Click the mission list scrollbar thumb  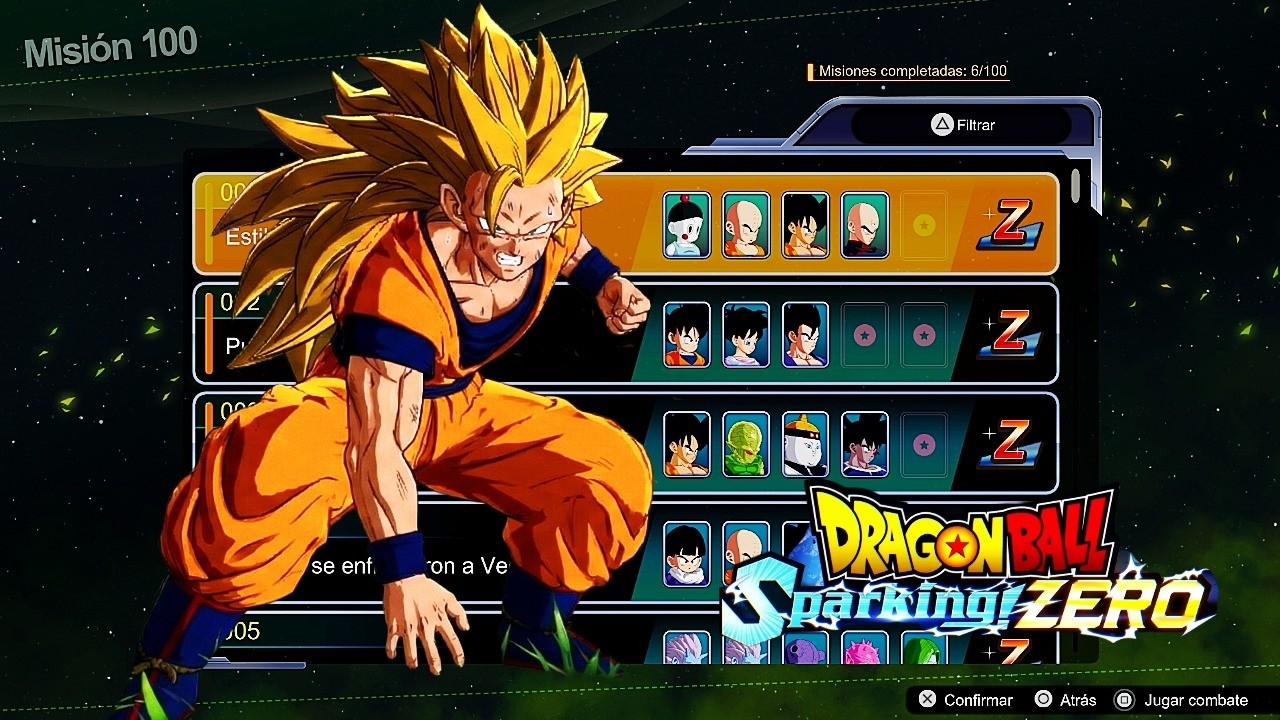pos(1075,186)
